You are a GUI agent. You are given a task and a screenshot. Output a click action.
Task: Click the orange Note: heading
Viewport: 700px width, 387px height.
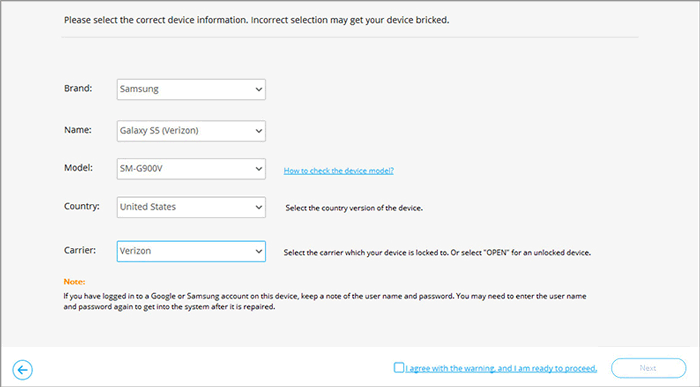[74, 282]
